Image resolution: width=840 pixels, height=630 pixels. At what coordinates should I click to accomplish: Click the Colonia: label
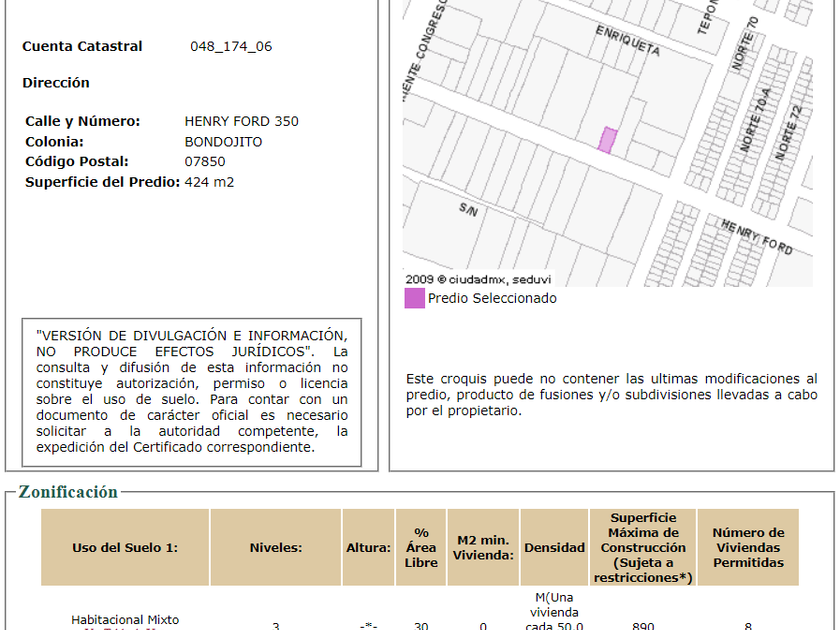tap(55, 142)
